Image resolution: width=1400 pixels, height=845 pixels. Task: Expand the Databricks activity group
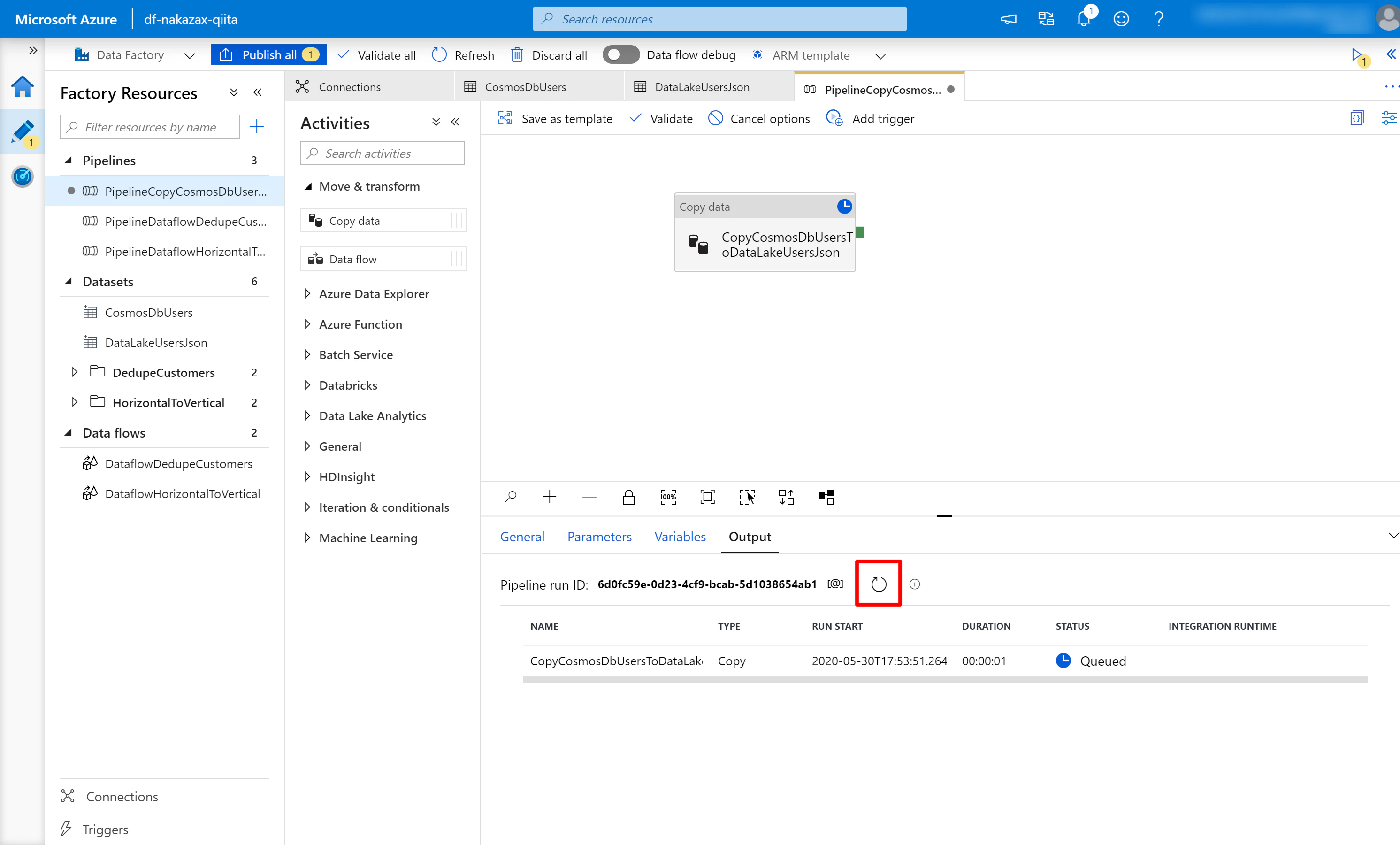click(307, 385)
